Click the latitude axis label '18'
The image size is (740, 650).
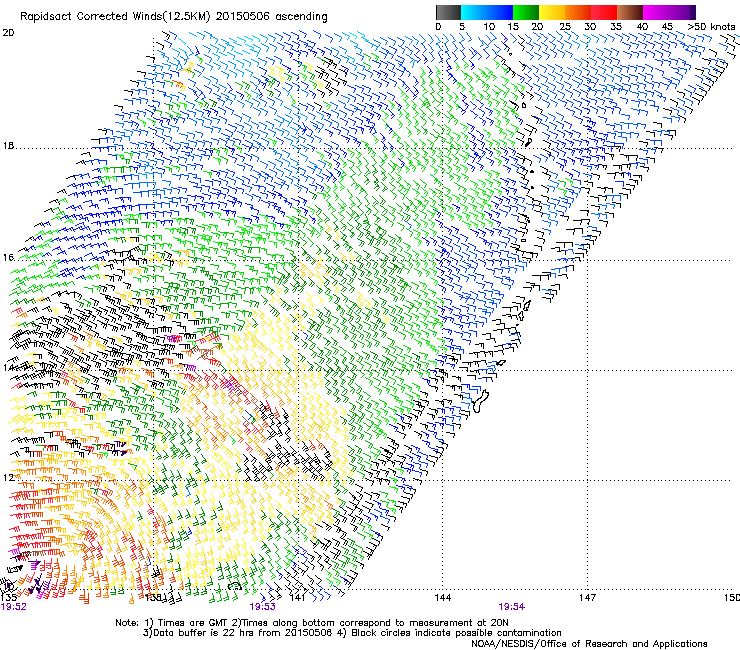tap(8, 146)
